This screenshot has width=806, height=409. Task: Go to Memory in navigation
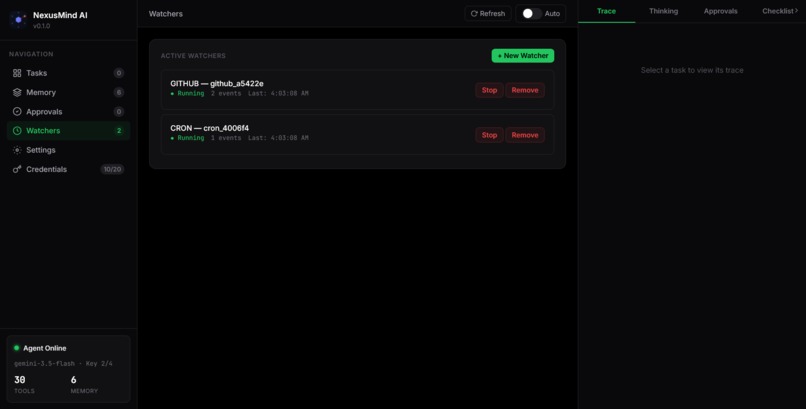point(68,92)
